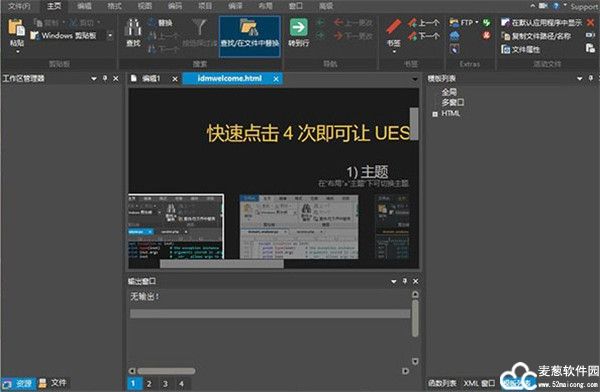Click 在默认应用程序中显示 (show in default app)
The image size is (600, 392).
(541, 23)
